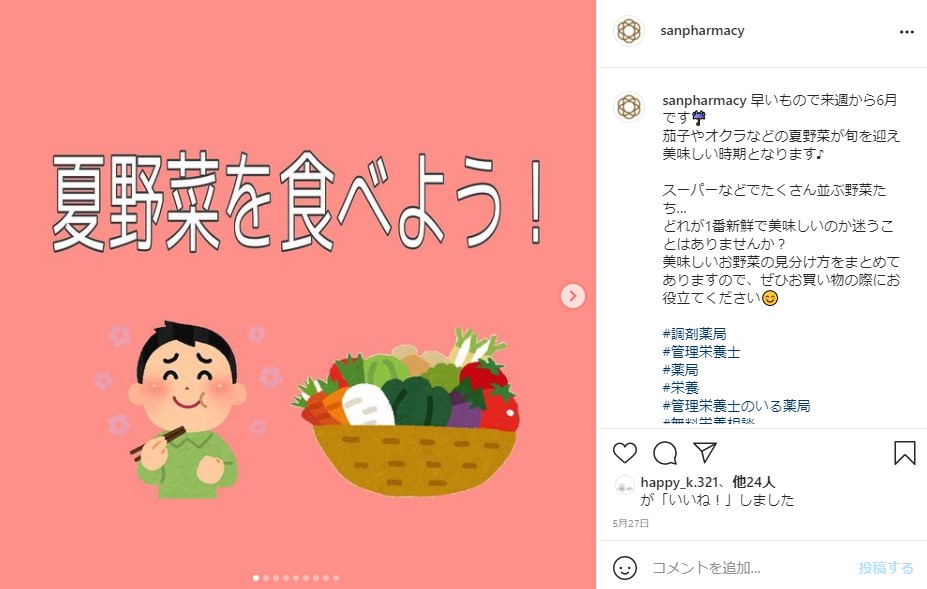
Task: Open happy_k.321 liker avatar
Action: pos(625,486)
